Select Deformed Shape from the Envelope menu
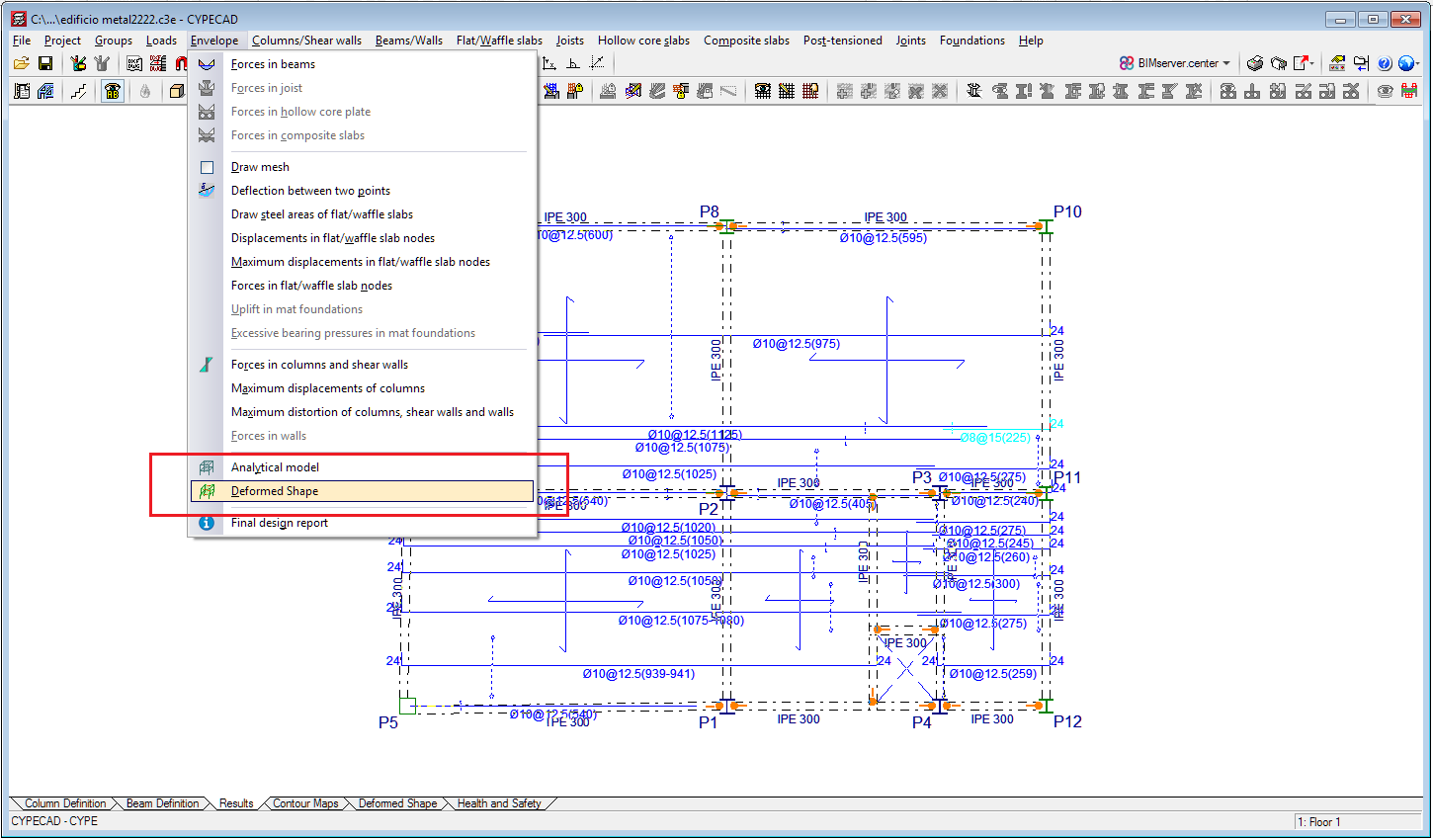Screen dimensions: 1433x840 pos(275,491)
